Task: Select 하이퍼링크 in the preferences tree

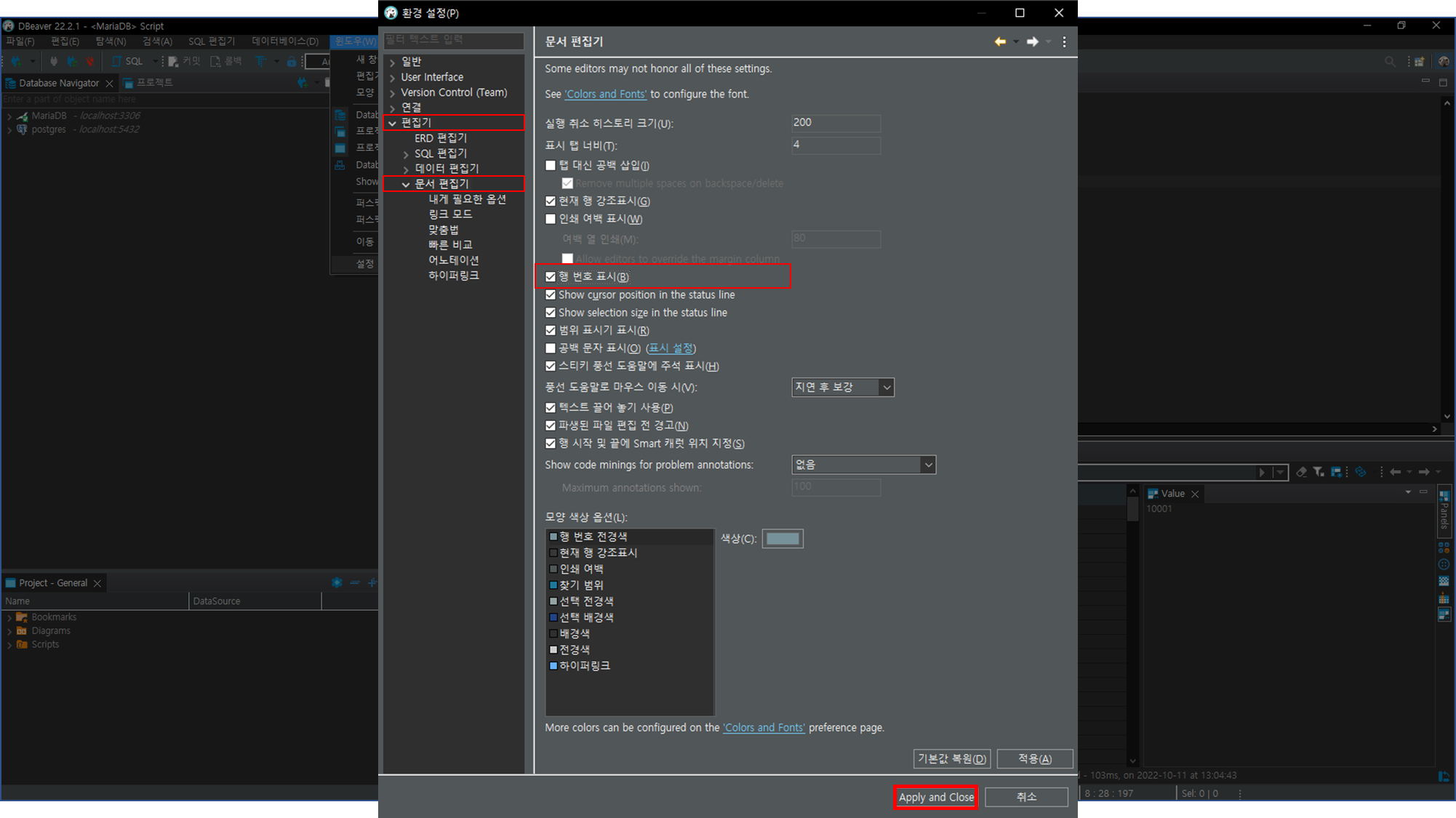Action: (453, 276)
